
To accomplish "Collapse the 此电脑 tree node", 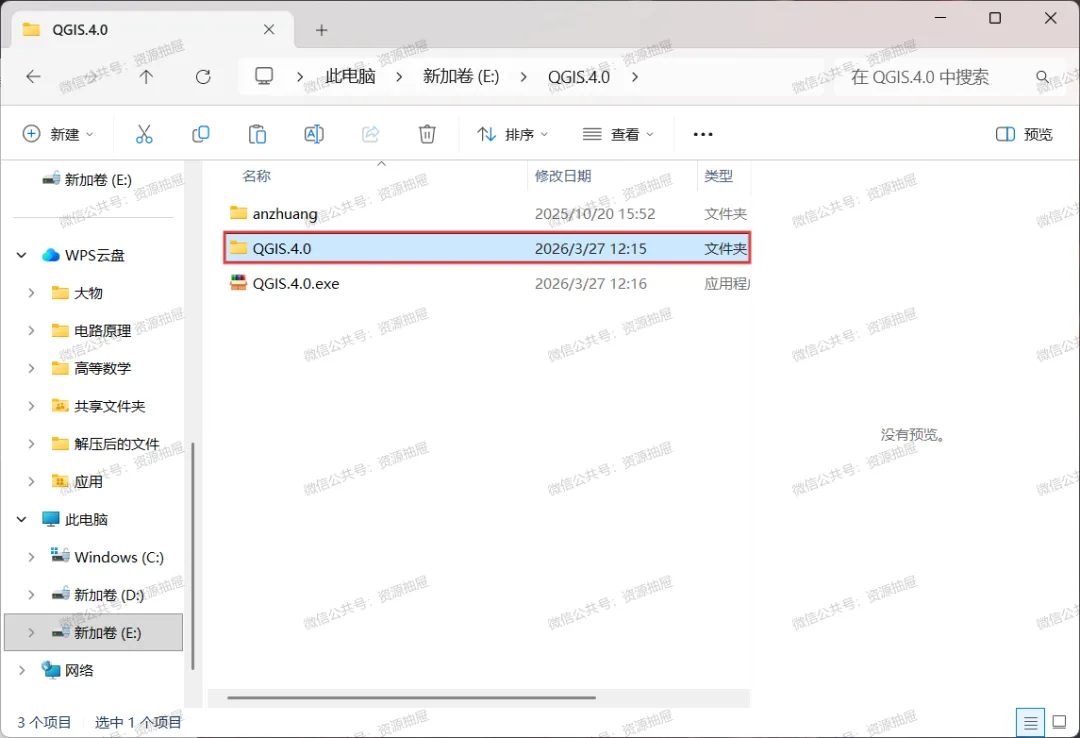I will coord(21,519).
